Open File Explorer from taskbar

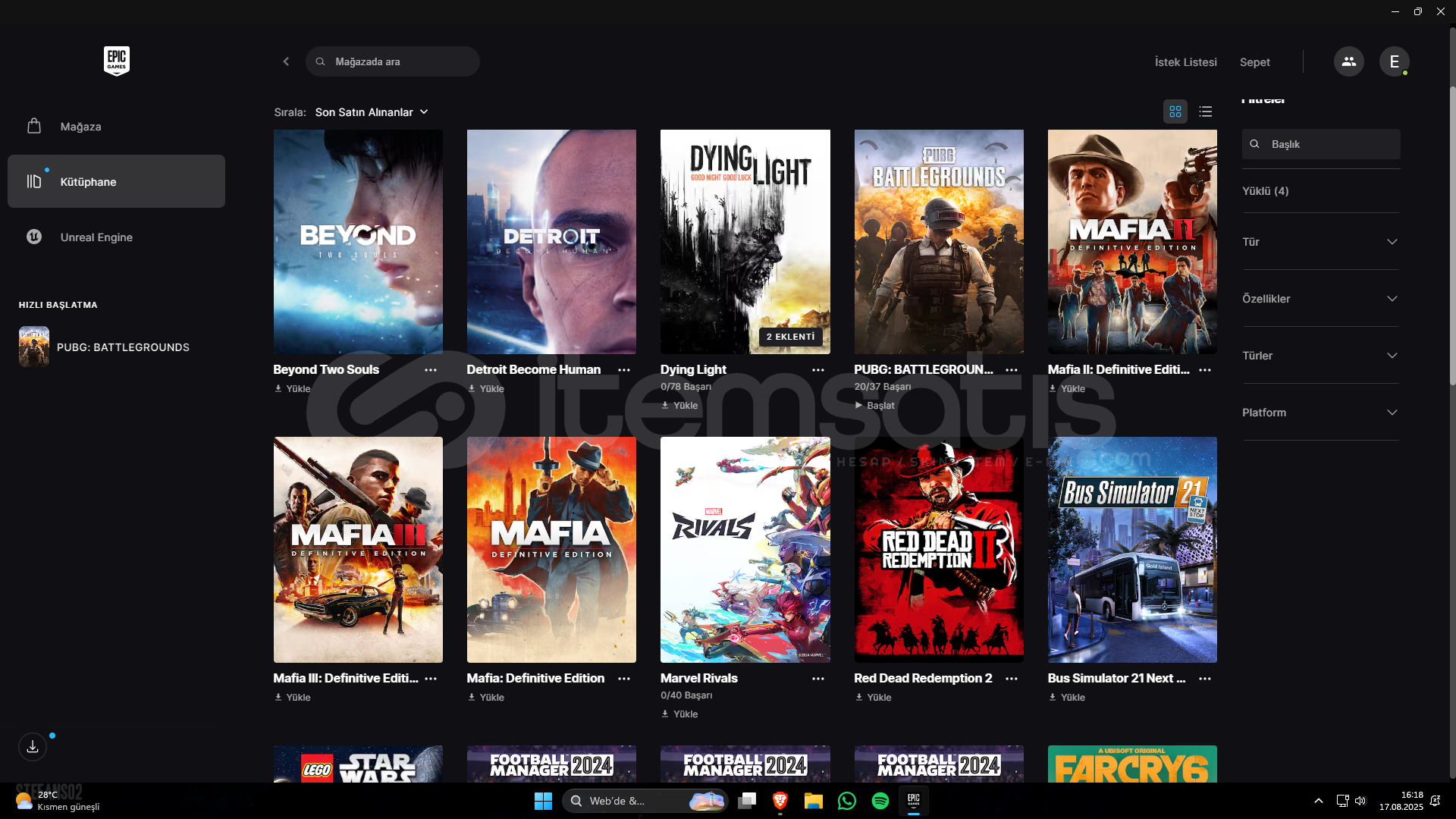click(813, 801)
